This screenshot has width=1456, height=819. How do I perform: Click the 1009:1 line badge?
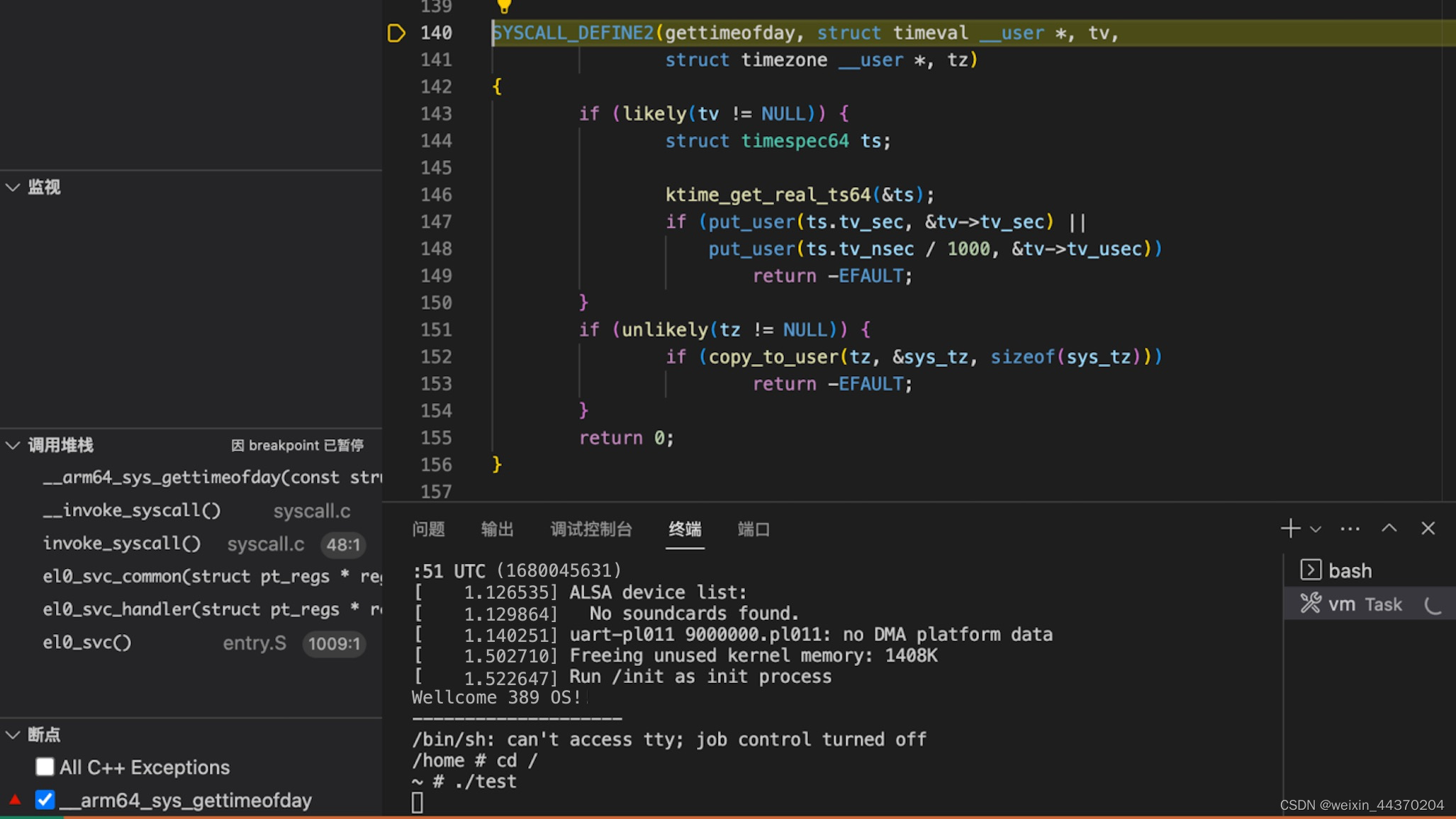pos(334,643)
